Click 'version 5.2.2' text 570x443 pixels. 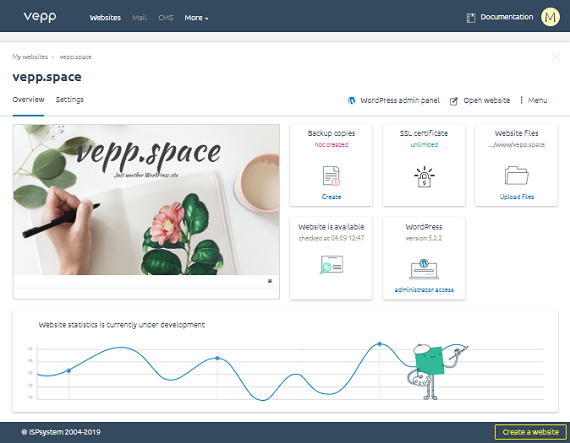pos(424,238)
